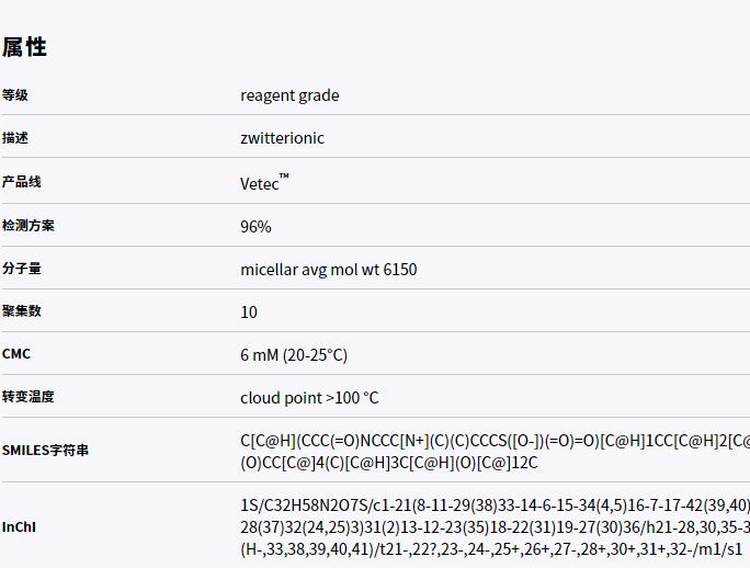The image size is (750, 568).
Task: Click the aggregation number value 10
Action: 249,312
